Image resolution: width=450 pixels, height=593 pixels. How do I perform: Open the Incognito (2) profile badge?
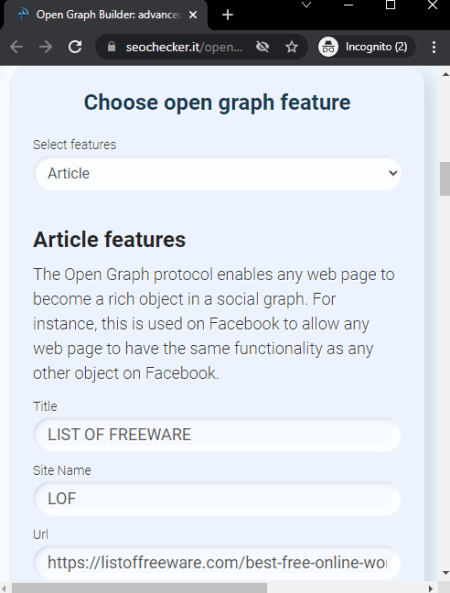[366, 47]
